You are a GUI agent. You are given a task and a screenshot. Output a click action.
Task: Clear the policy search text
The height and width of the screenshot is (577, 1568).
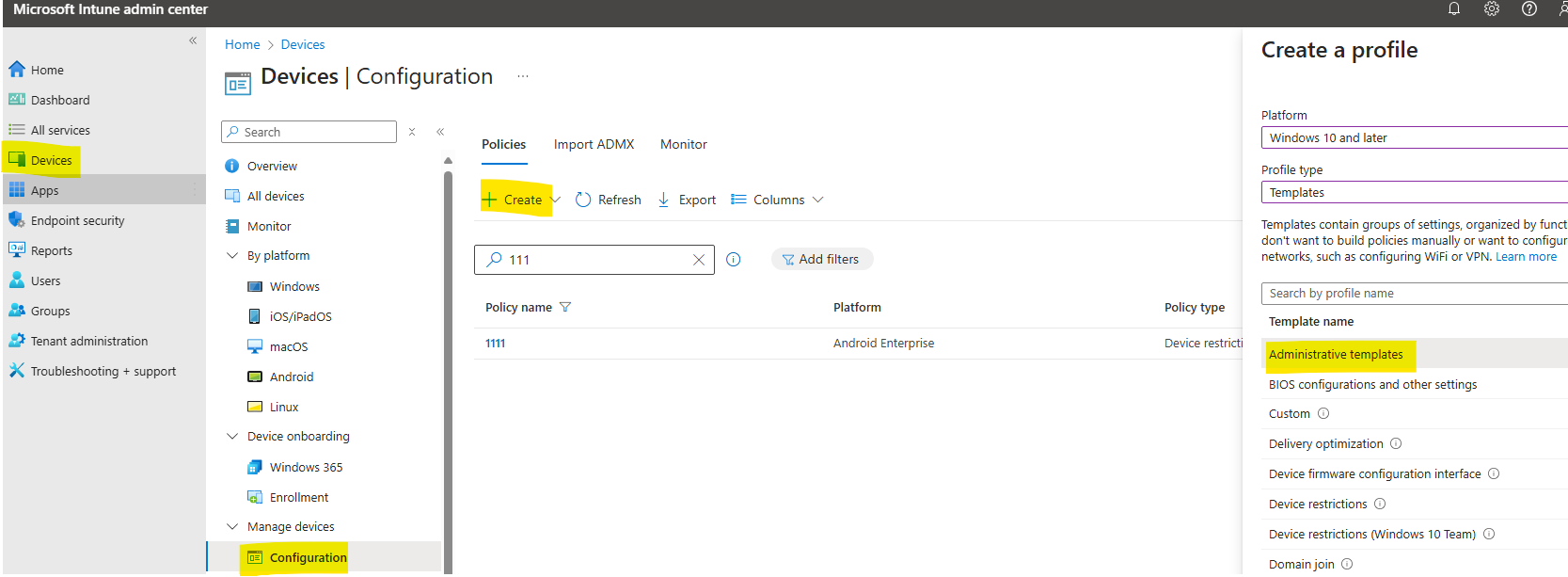pos(698,260)
